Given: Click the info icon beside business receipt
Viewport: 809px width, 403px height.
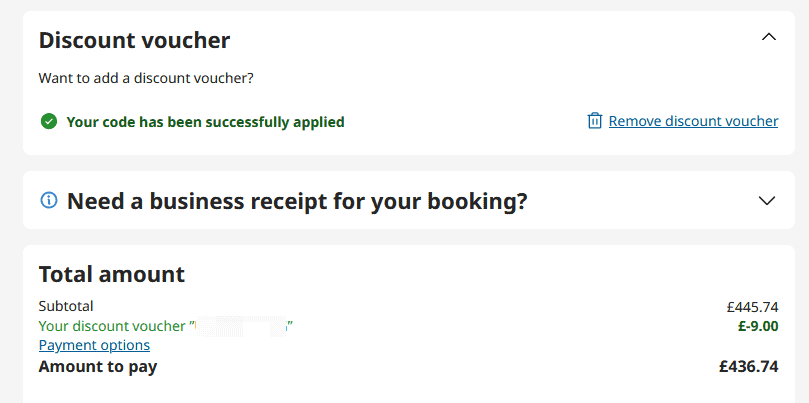Looking at the screenshot, I should pyautogui.click(x=48, y=201).
